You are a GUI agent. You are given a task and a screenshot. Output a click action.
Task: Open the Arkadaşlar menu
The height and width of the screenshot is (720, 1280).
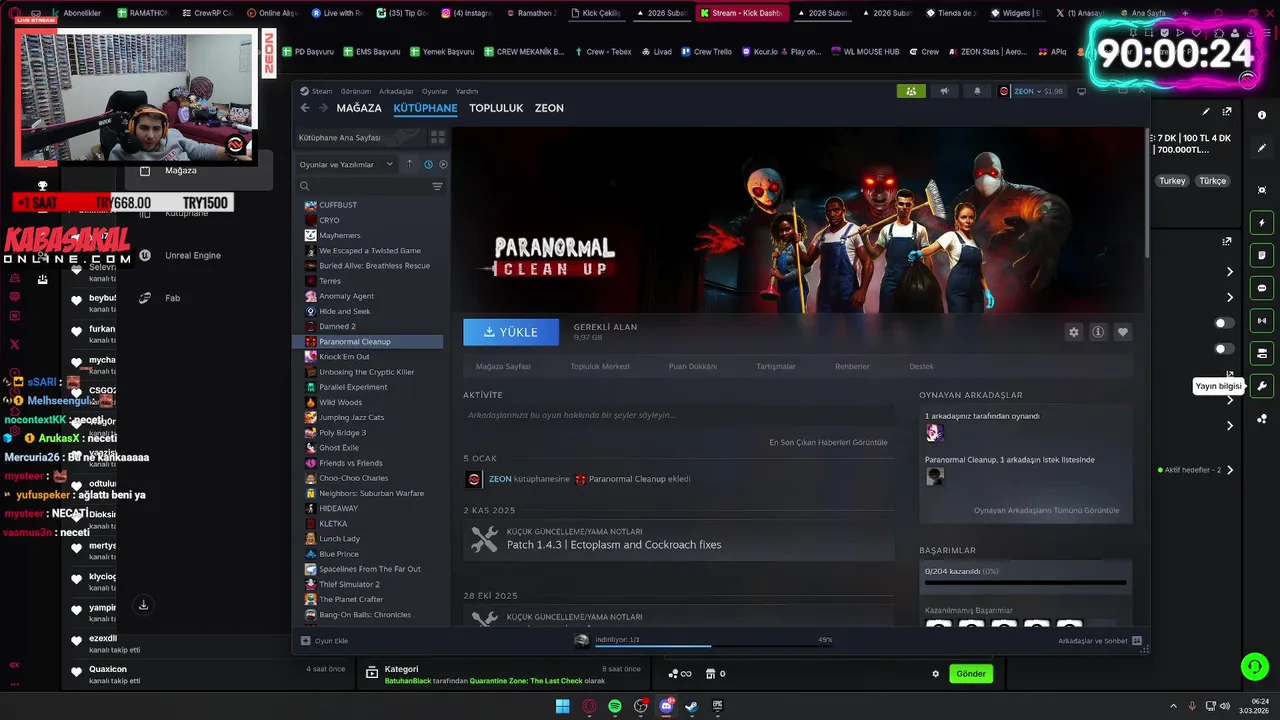(x=396, y=91)
